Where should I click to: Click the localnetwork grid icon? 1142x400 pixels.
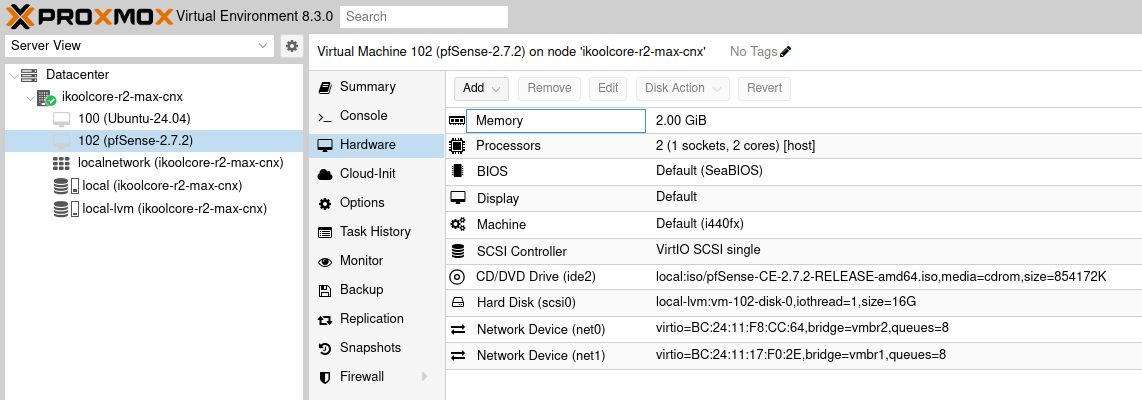coord(62,163)
